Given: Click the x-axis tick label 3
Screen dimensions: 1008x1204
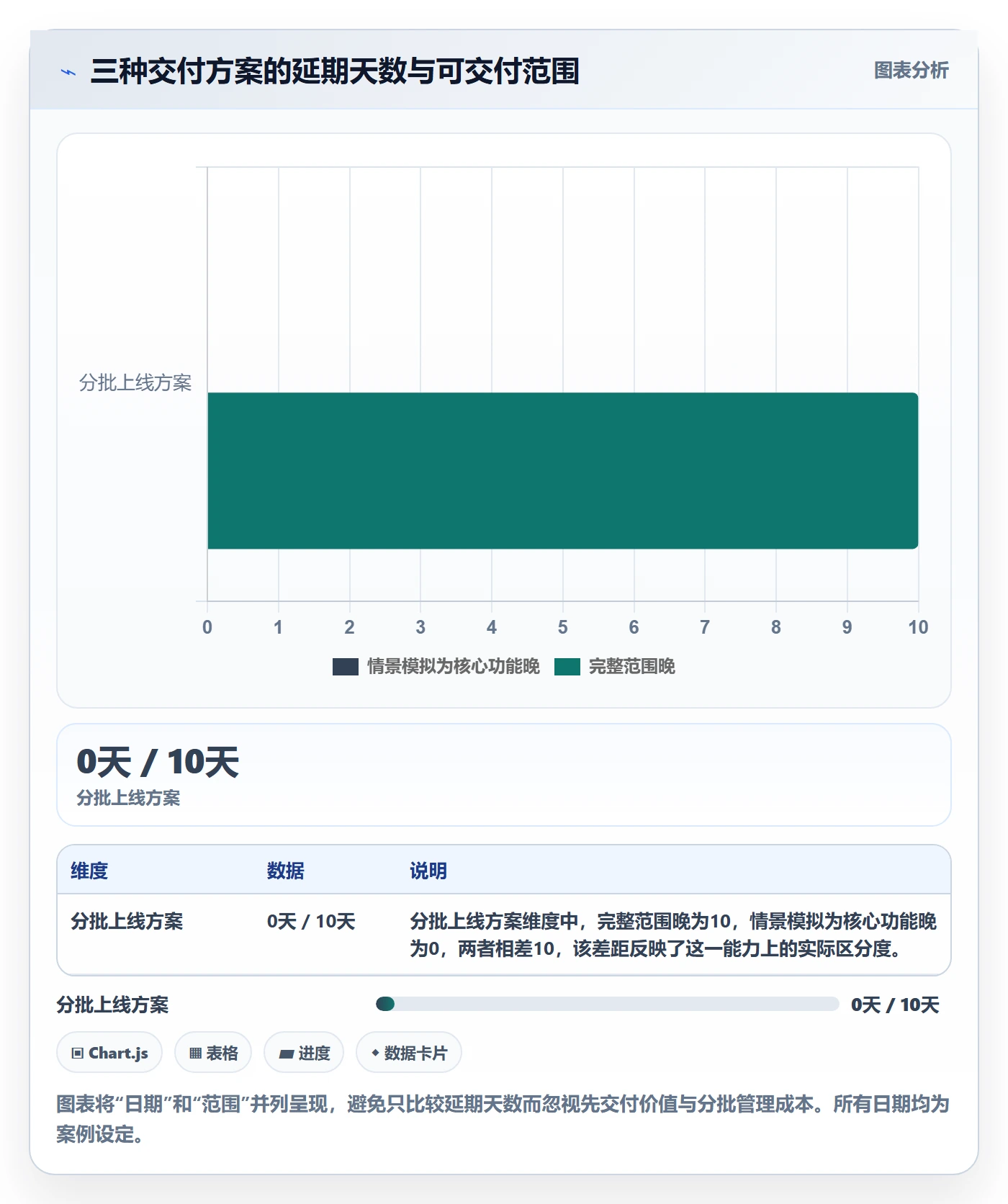Looking at the screenshot, I should [420, 627].
